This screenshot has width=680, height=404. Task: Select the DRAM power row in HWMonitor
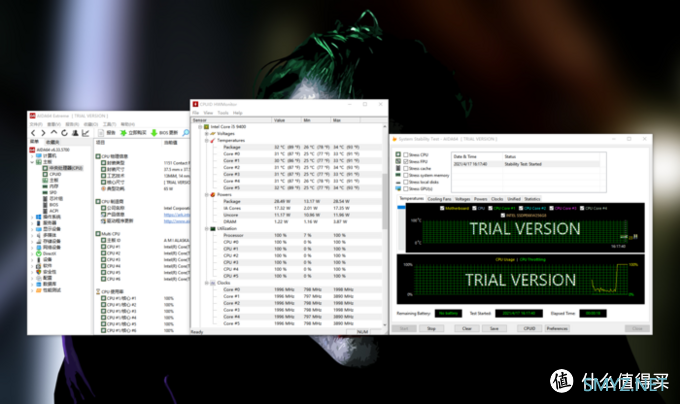286,222
